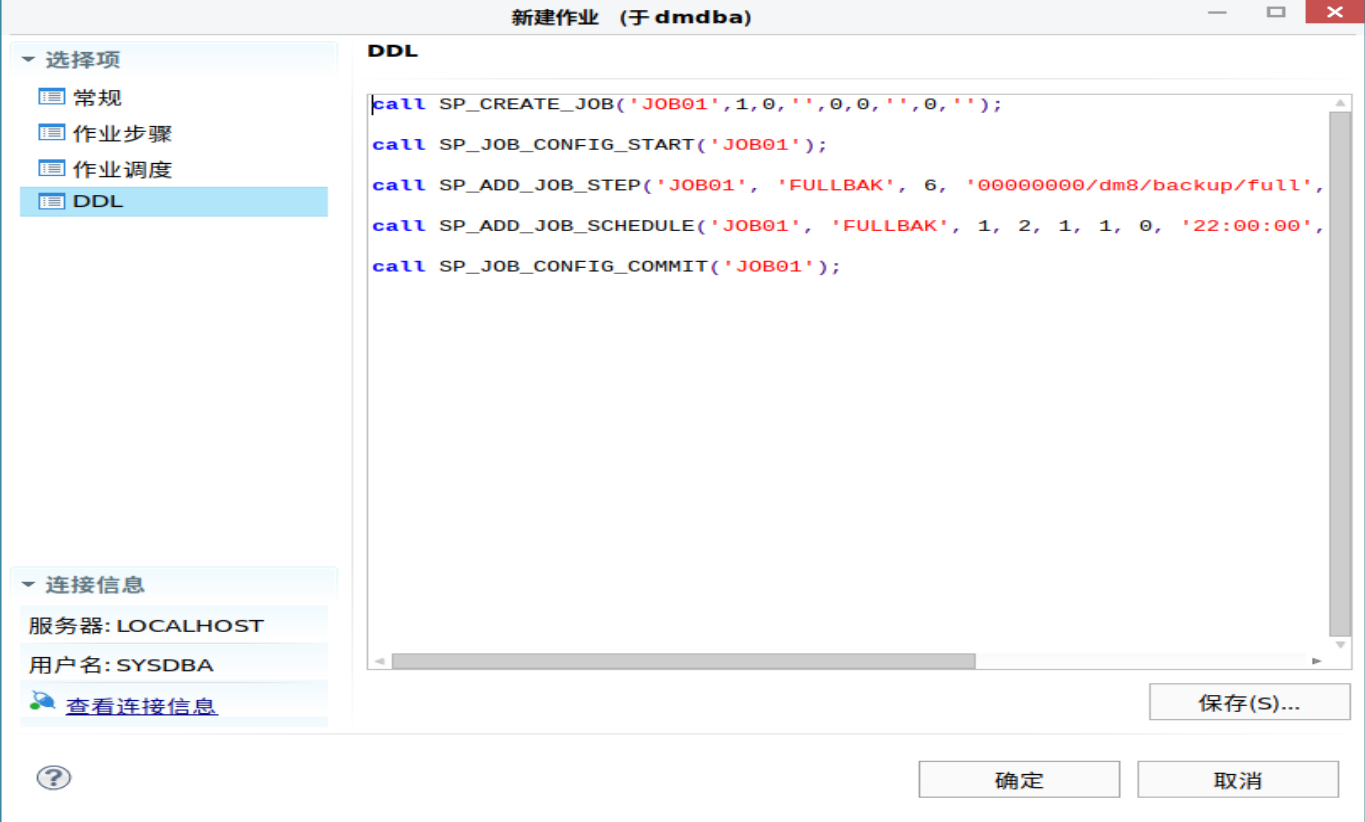Collapse the 选择项 section
The width and height of the screenshot is (1365, 822).
pos(28,60)
